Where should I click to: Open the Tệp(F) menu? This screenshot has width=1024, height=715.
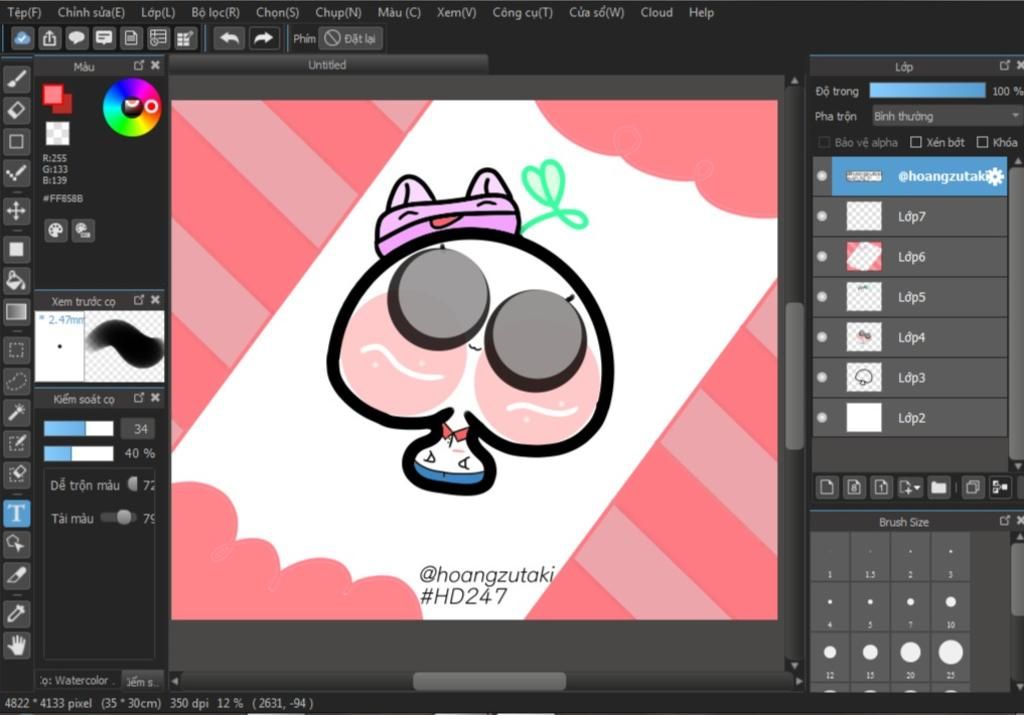point(24,12)
